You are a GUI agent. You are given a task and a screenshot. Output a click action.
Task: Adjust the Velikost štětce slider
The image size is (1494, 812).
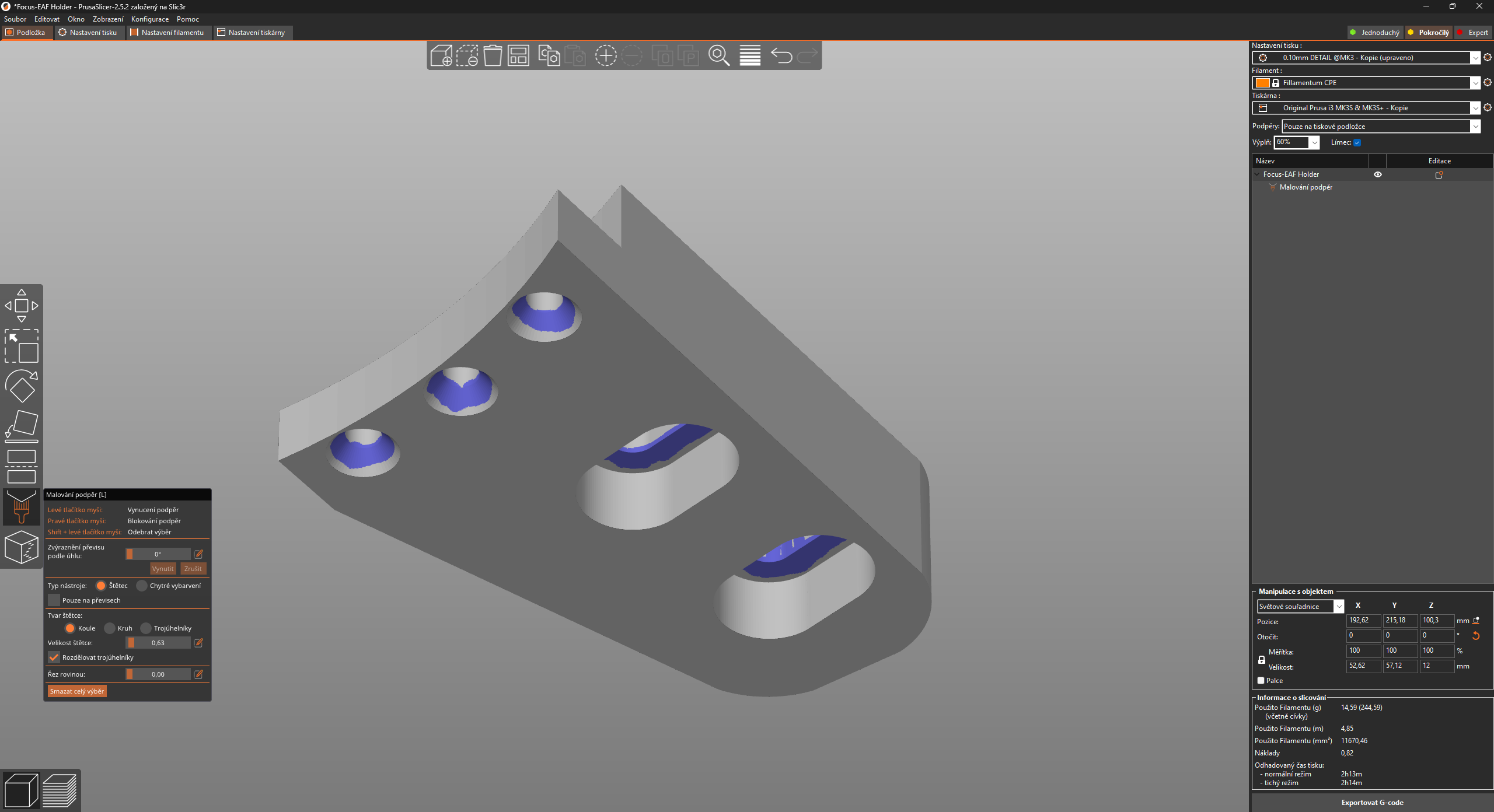click(x=158, y=643)
